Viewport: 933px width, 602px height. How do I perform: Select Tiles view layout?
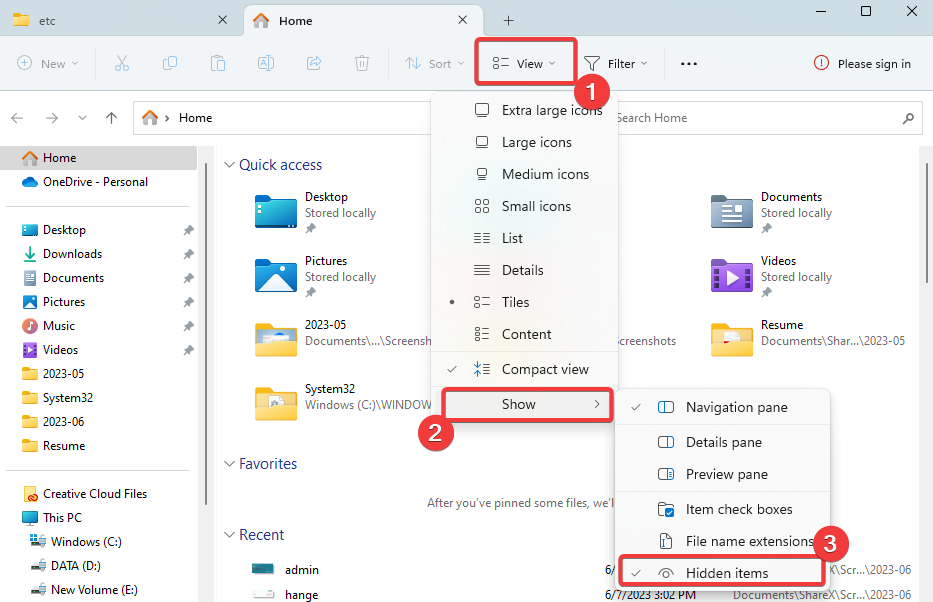coord(525,302)
